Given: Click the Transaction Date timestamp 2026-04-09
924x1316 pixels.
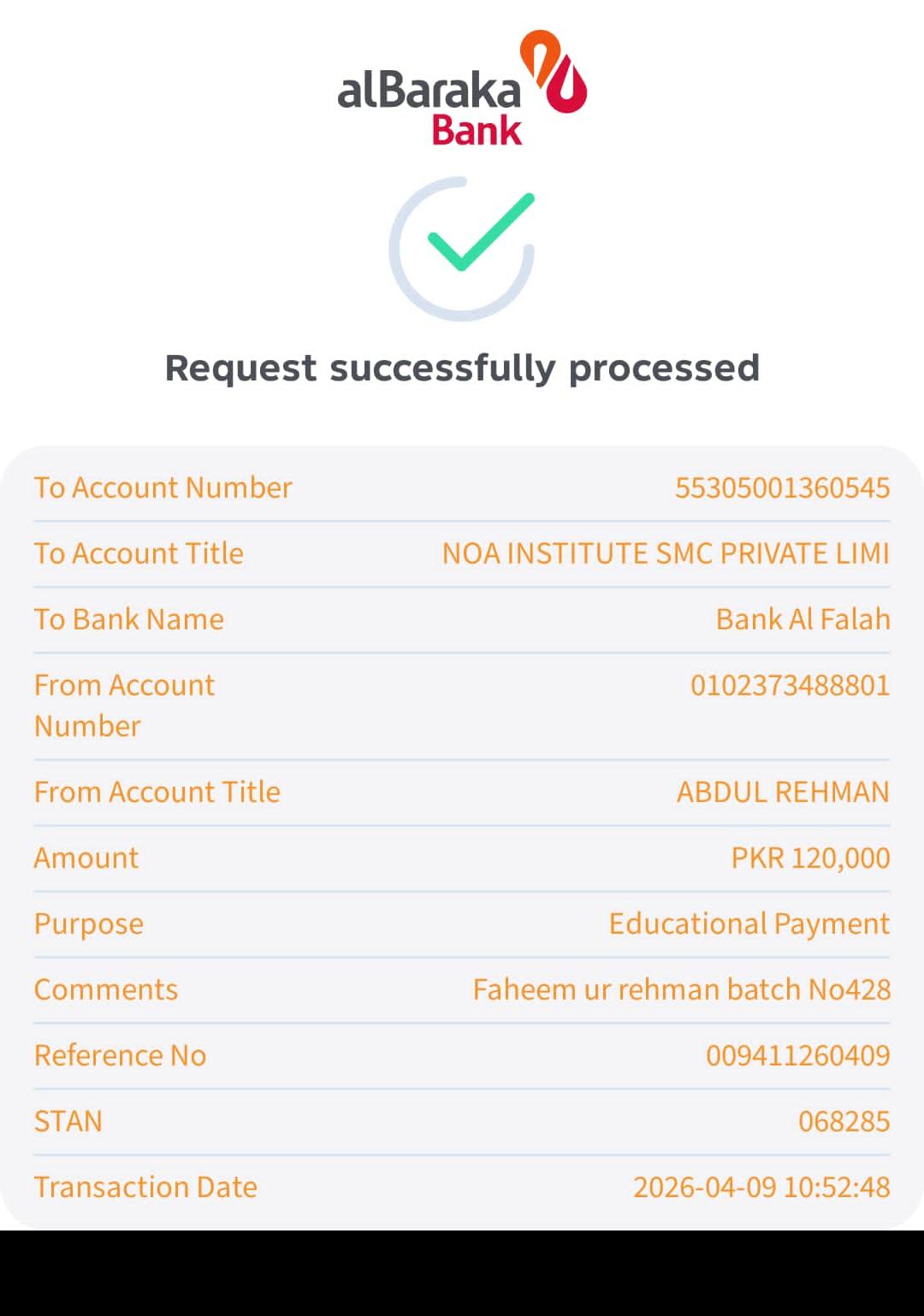Looking at the screenshot, I should 761,1187.
